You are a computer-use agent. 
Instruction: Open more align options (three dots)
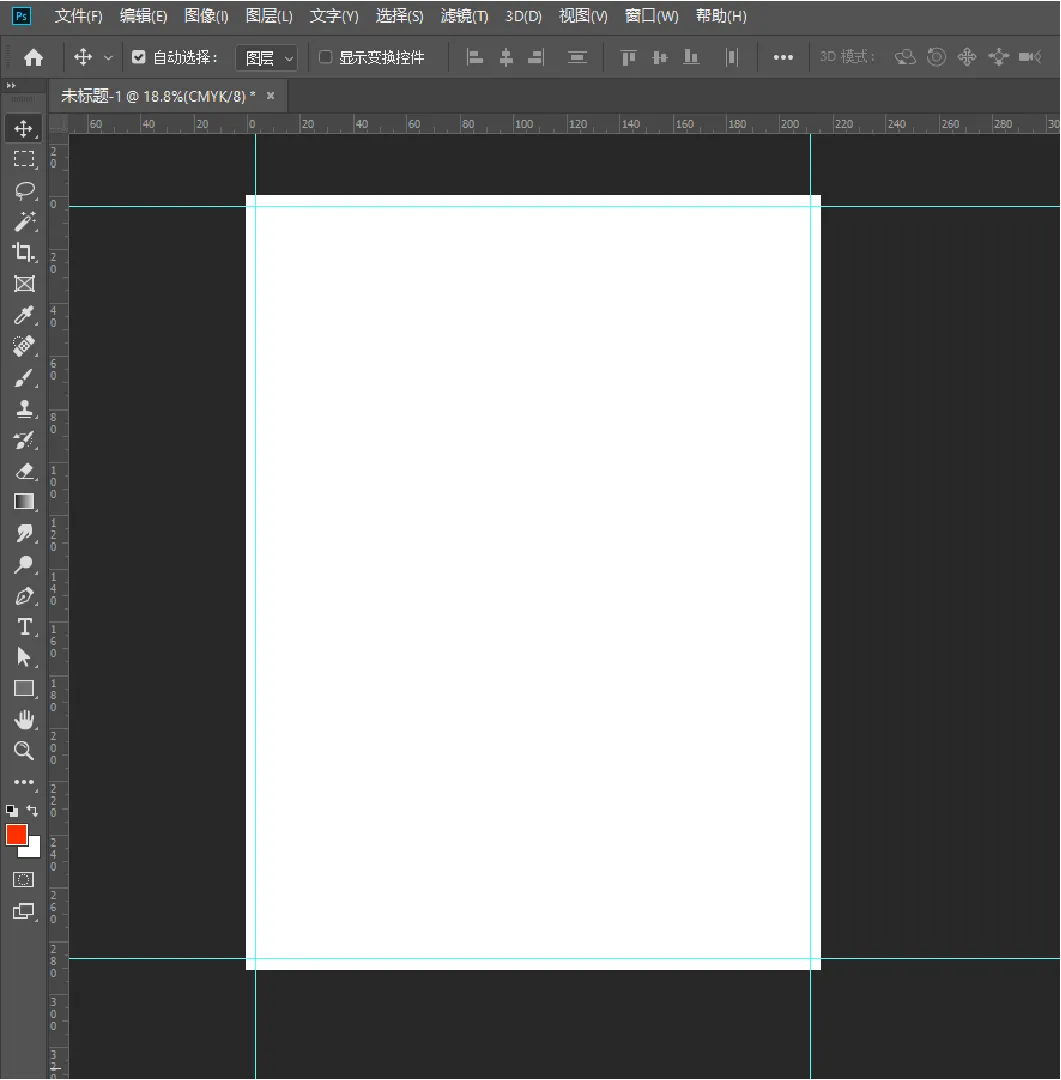click(783, 58)
